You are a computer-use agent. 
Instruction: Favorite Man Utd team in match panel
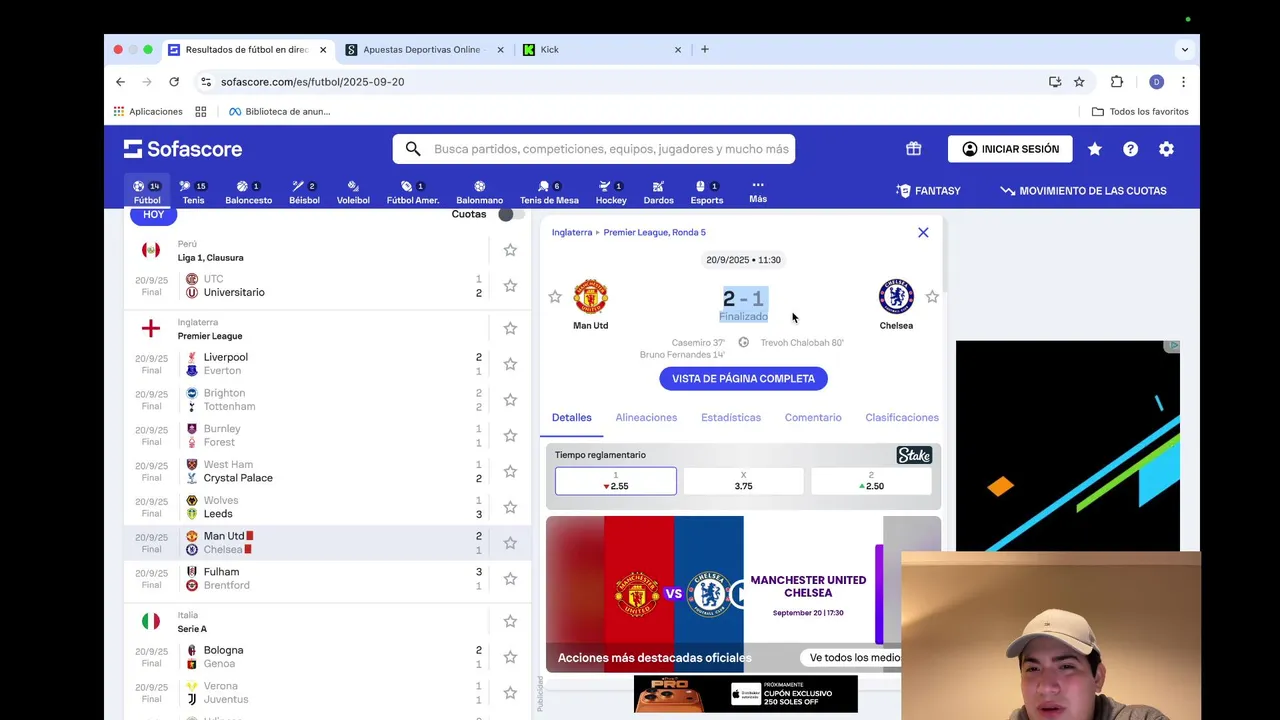click(x=555, y=297)
